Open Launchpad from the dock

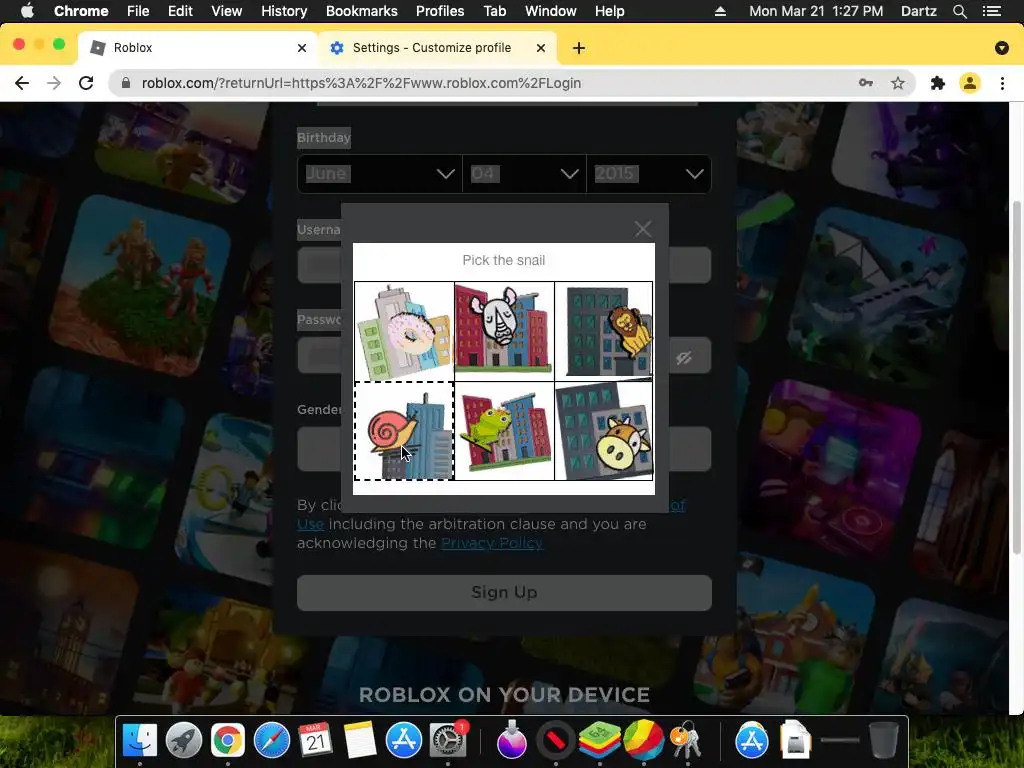[184, 740]
